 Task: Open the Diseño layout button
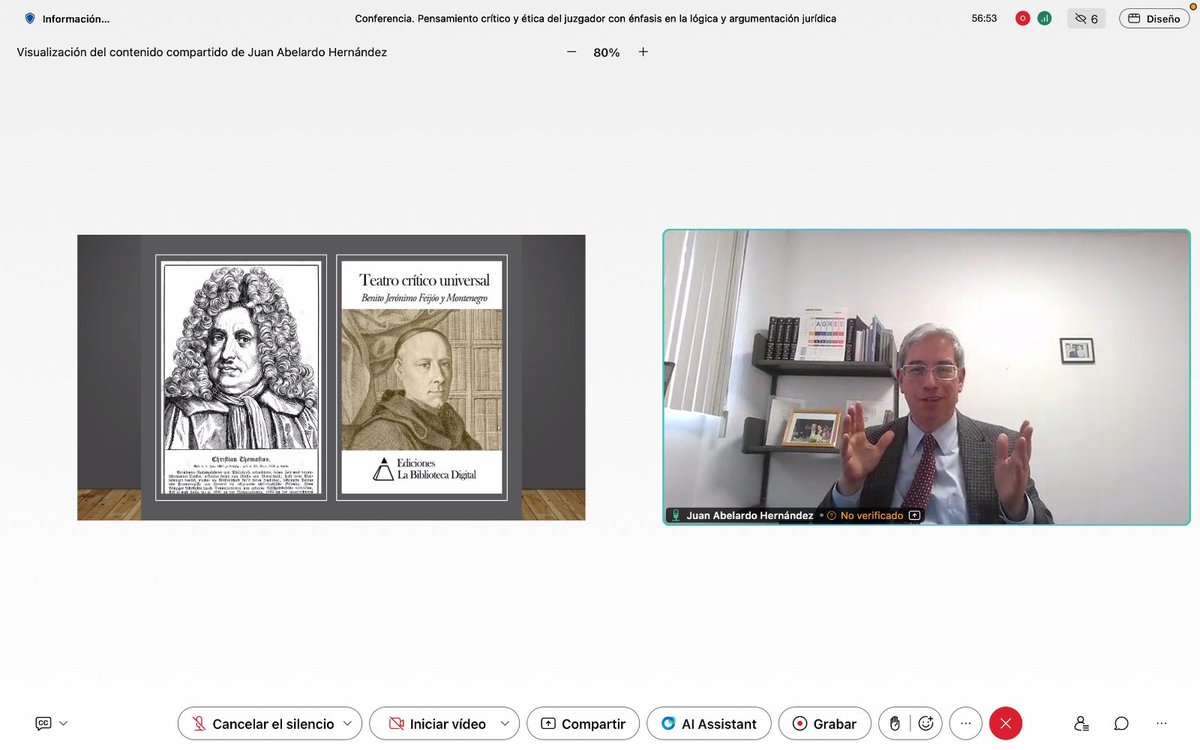(x=1154, y=18)
